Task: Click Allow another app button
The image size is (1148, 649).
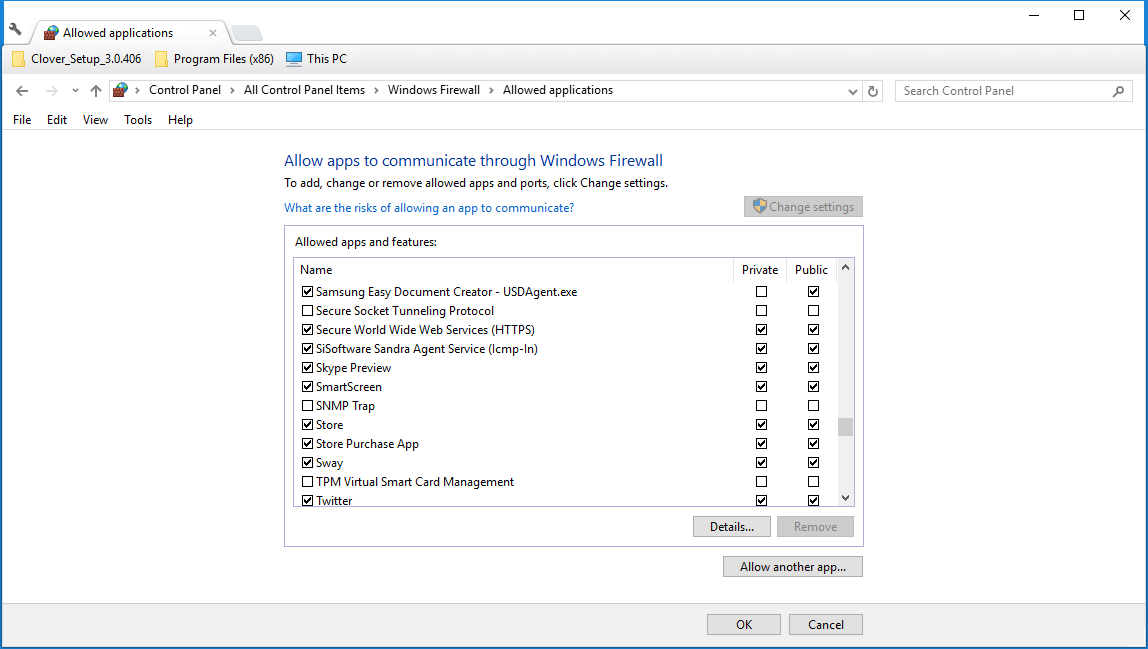Action: [793, 567]
